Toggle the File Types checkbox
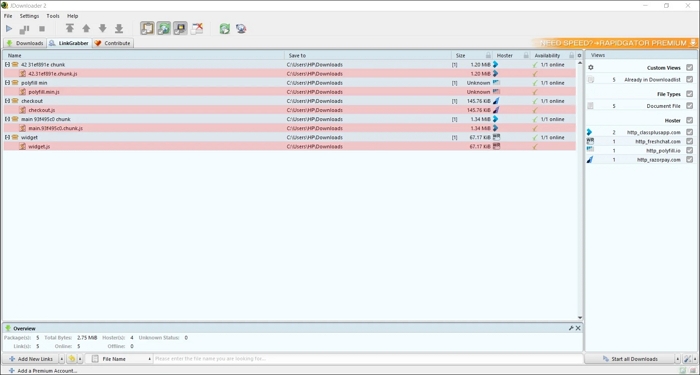This screenshot has width=700, height=375. coord(690,94)
